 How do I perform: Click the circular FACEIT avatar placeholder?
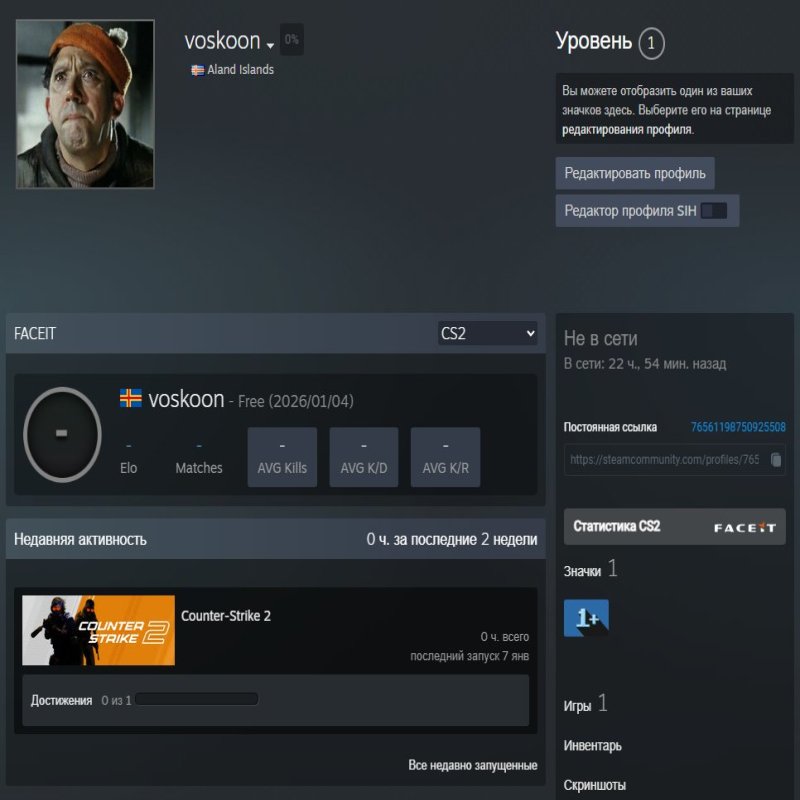62,434
